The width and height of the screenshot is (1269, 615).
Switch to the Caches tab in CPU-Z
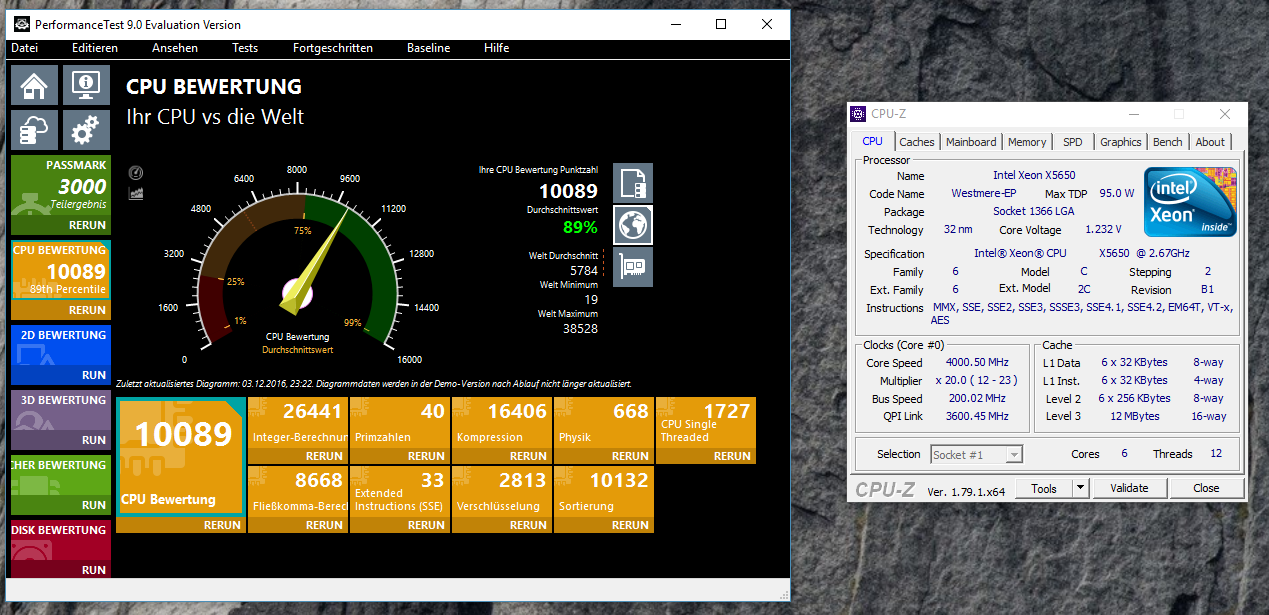(917, 142)
